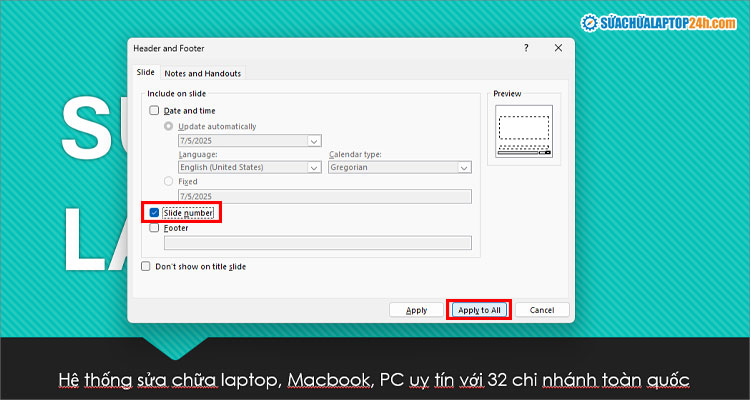Click the Cancel button
This screenshot has width=750, height=400.
pyautogui.click(x=542, y=310)
